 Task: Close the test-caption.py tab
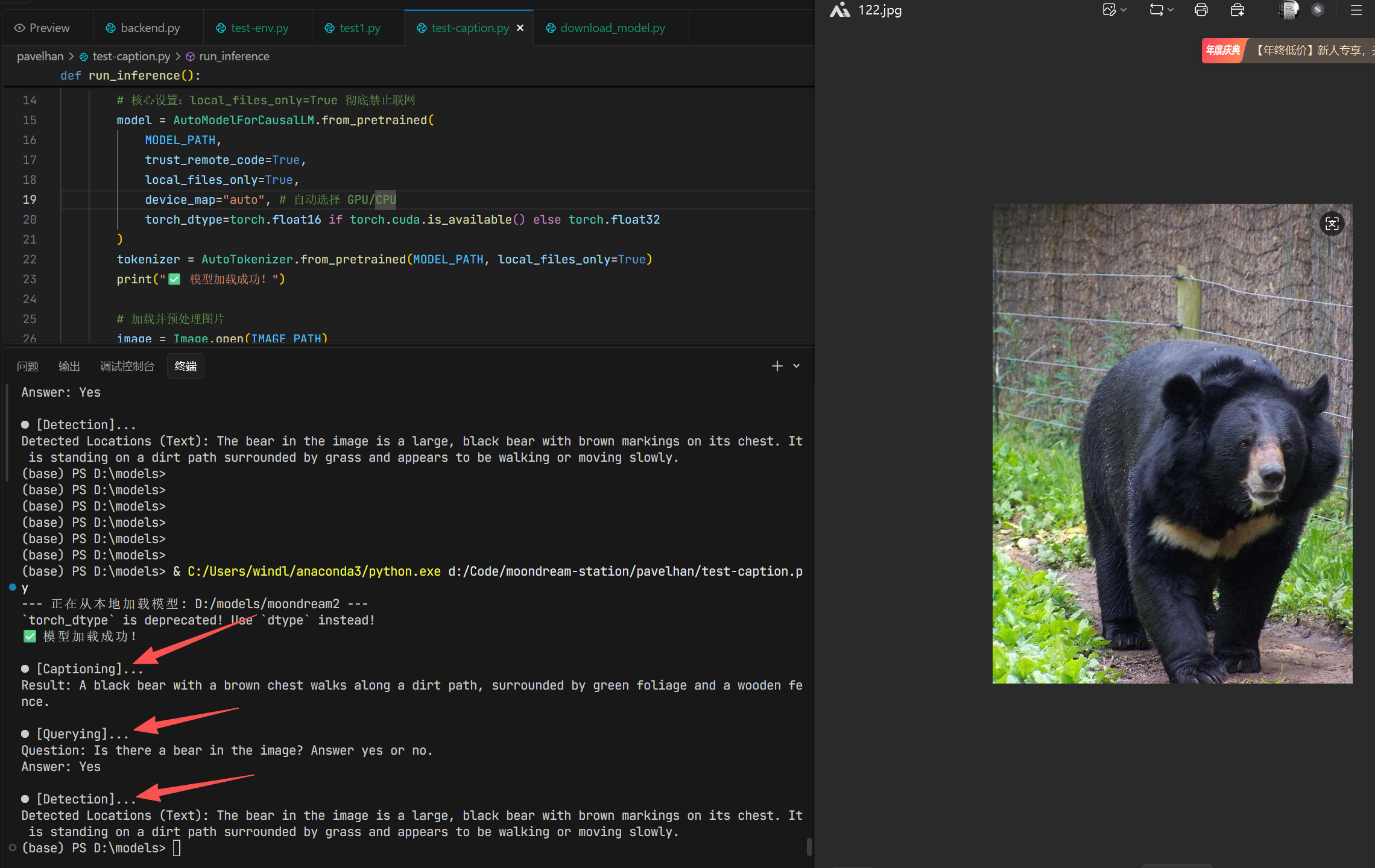(x=520, y=28)
